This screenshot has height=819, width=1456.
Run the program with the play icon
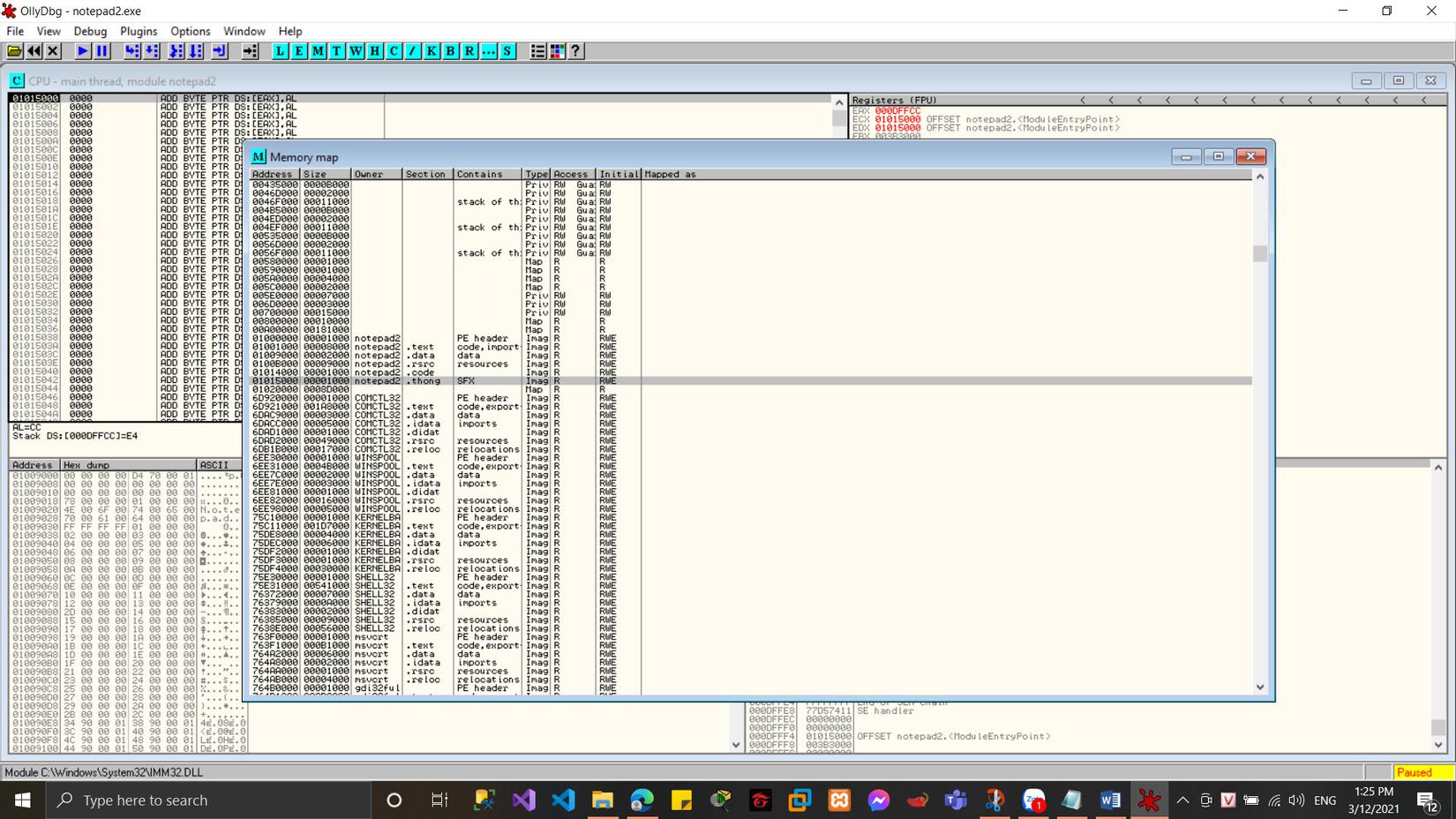point(83,51)
